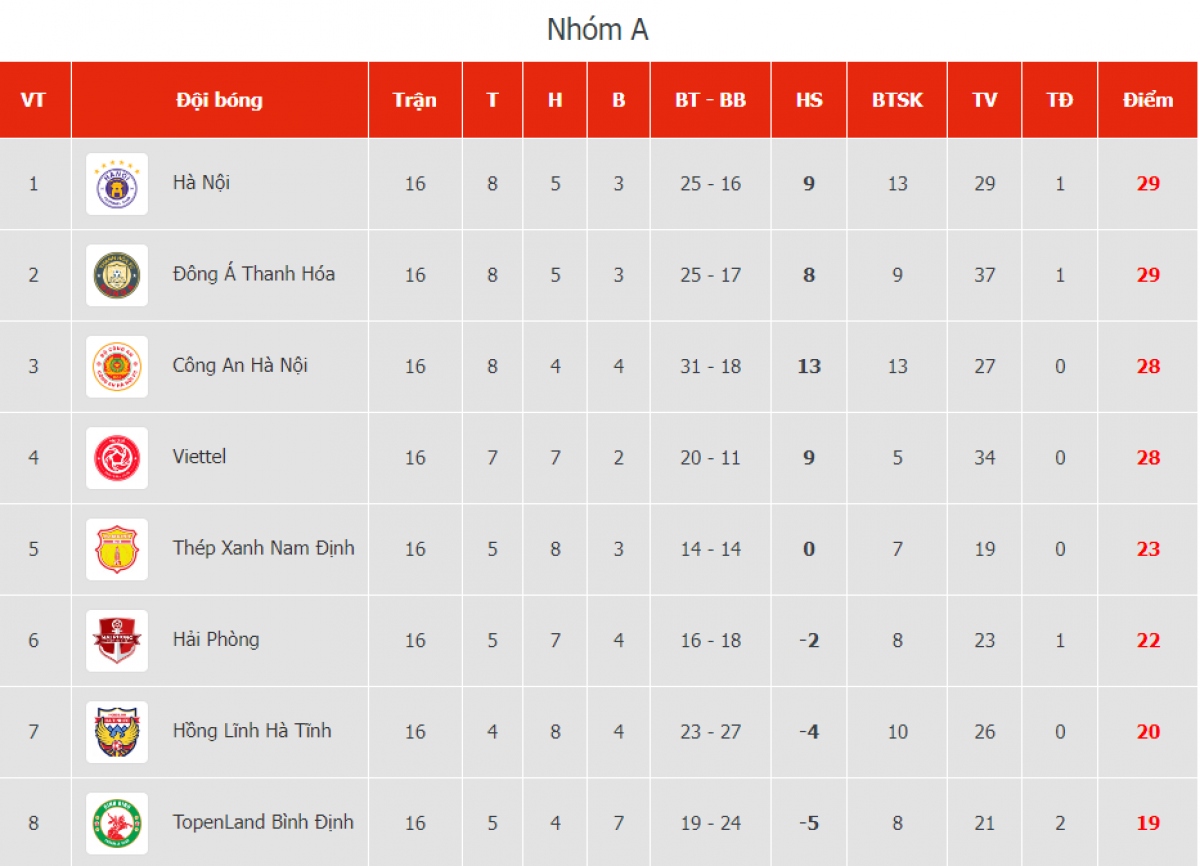Image resolution: width=1200 pixels, height=866 pixels.
Task: Click the Hà Nội club logo
Action: point(117,184)
